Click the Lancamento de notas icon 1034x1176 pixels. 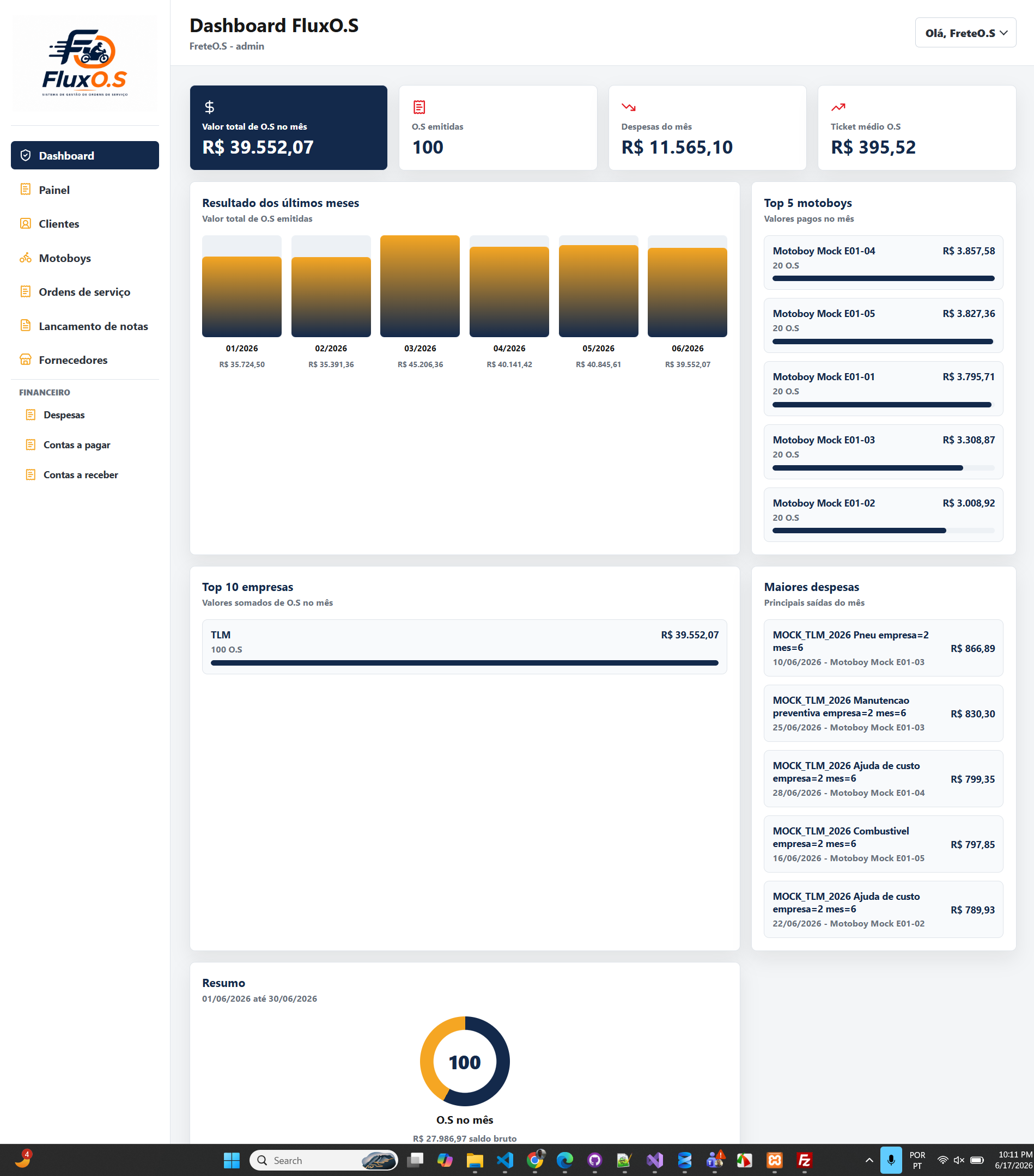coord(25,326)
